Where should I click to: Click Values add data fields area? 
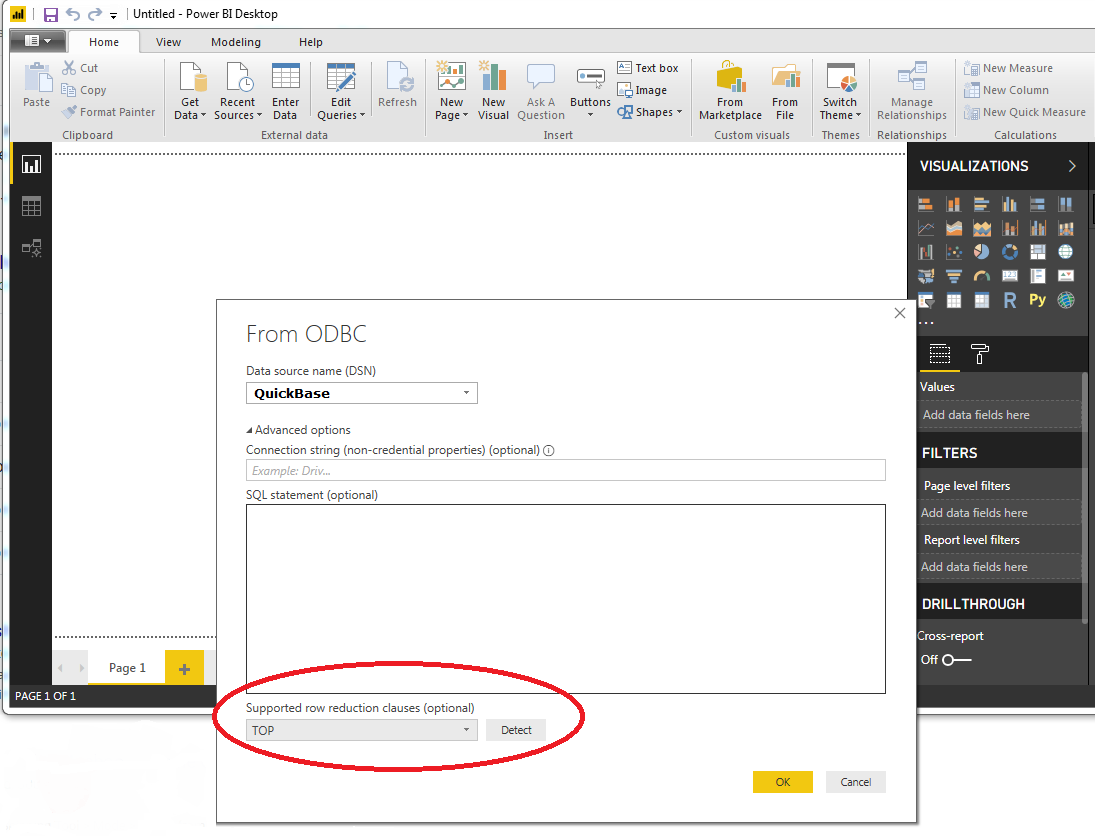pos(1000,415)
